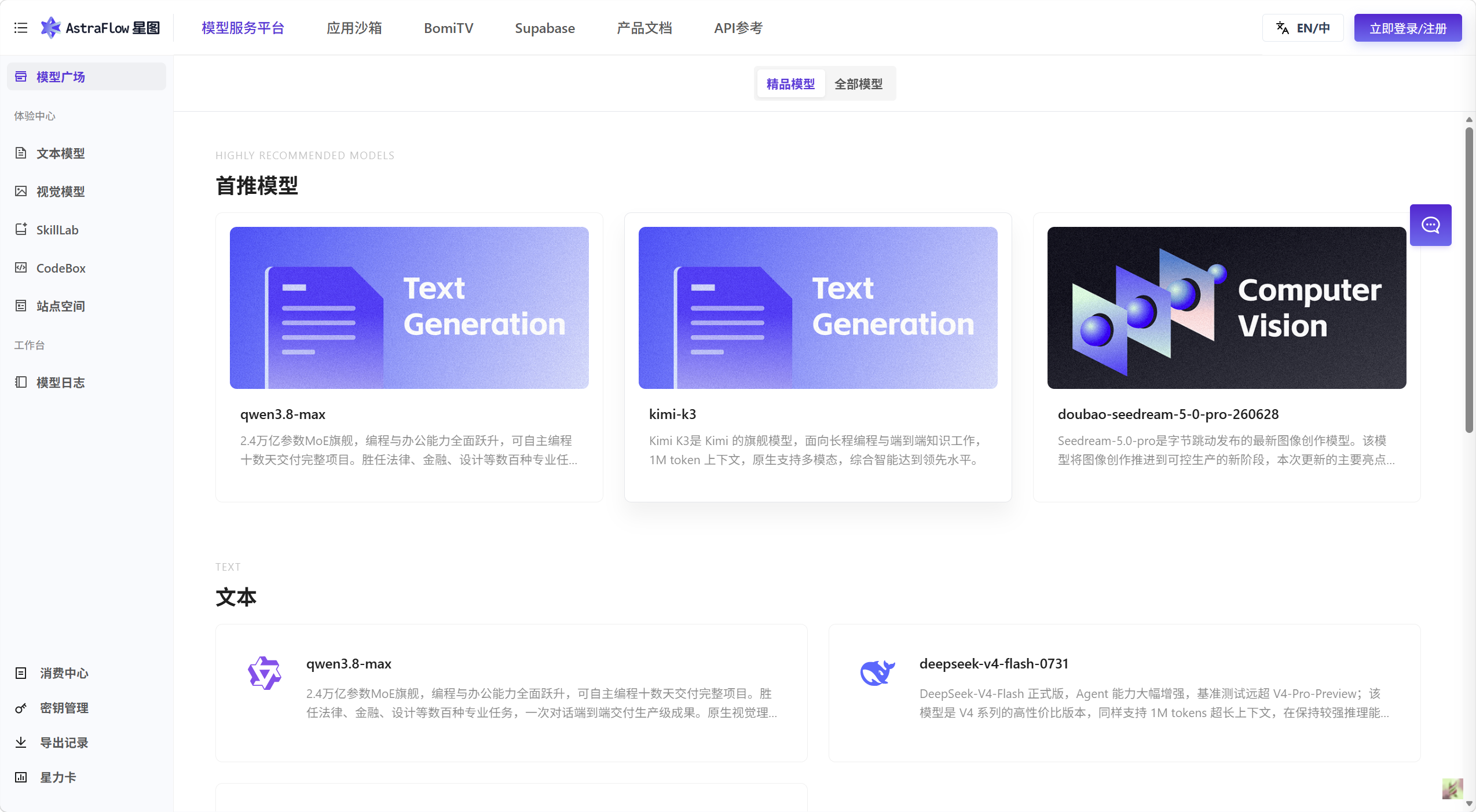1476x812 pixels.
Task: Open the 模型服务平台 top menu
Action: coord(243,28)
